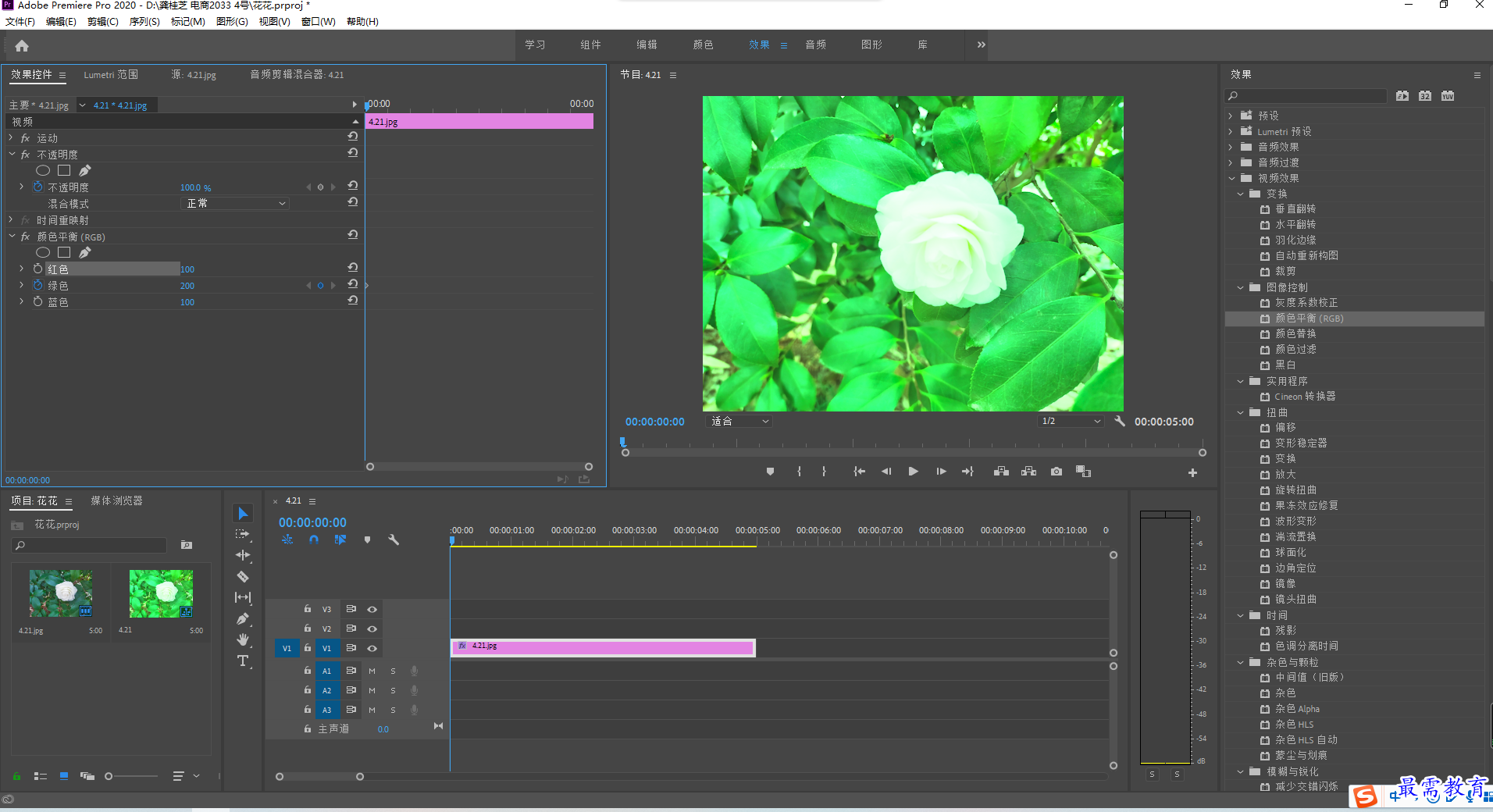Click the 红色 value 100
Image resolution: width=1493 pixels, height=812 pixels.
[187, 269]
